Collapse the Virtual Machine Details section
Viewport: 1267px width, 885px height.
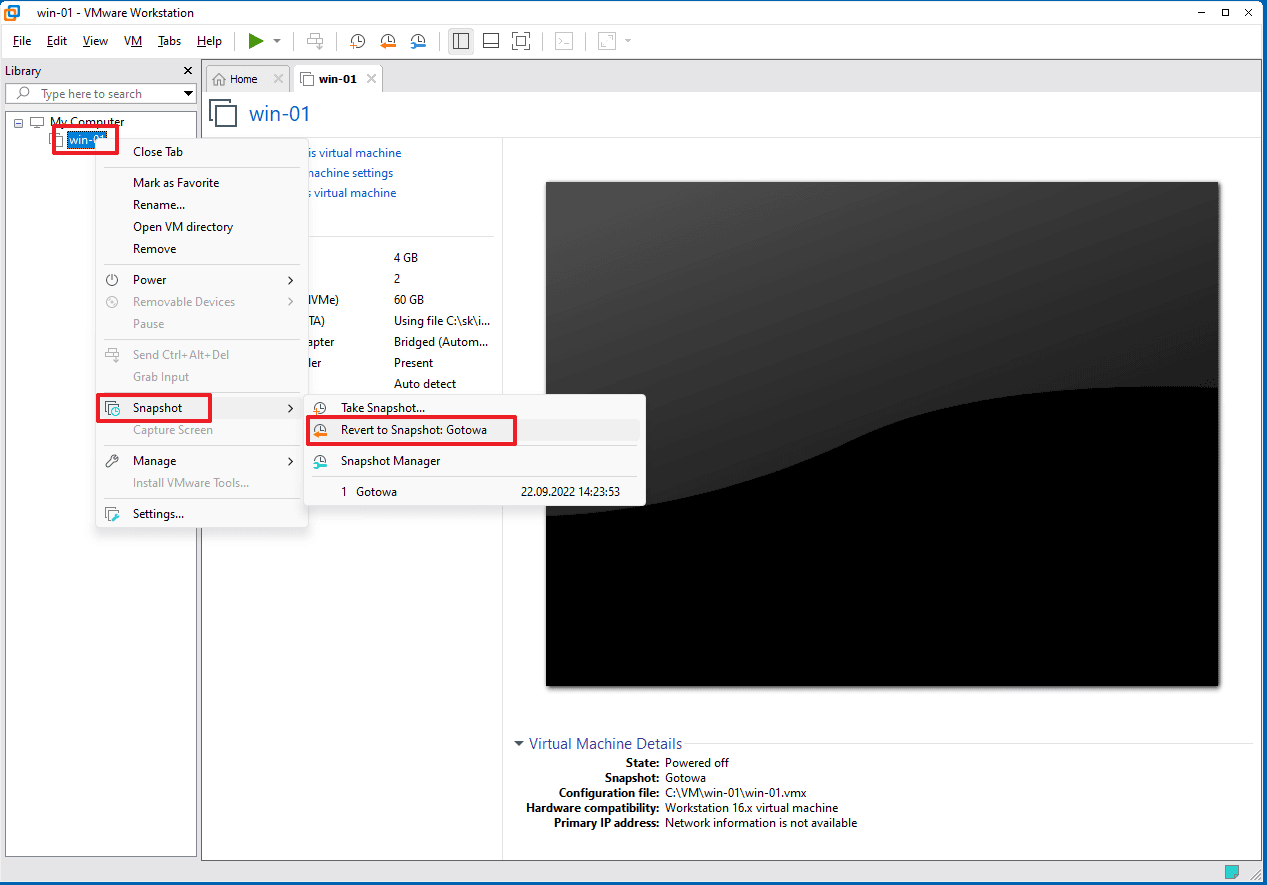click(518, 744)
